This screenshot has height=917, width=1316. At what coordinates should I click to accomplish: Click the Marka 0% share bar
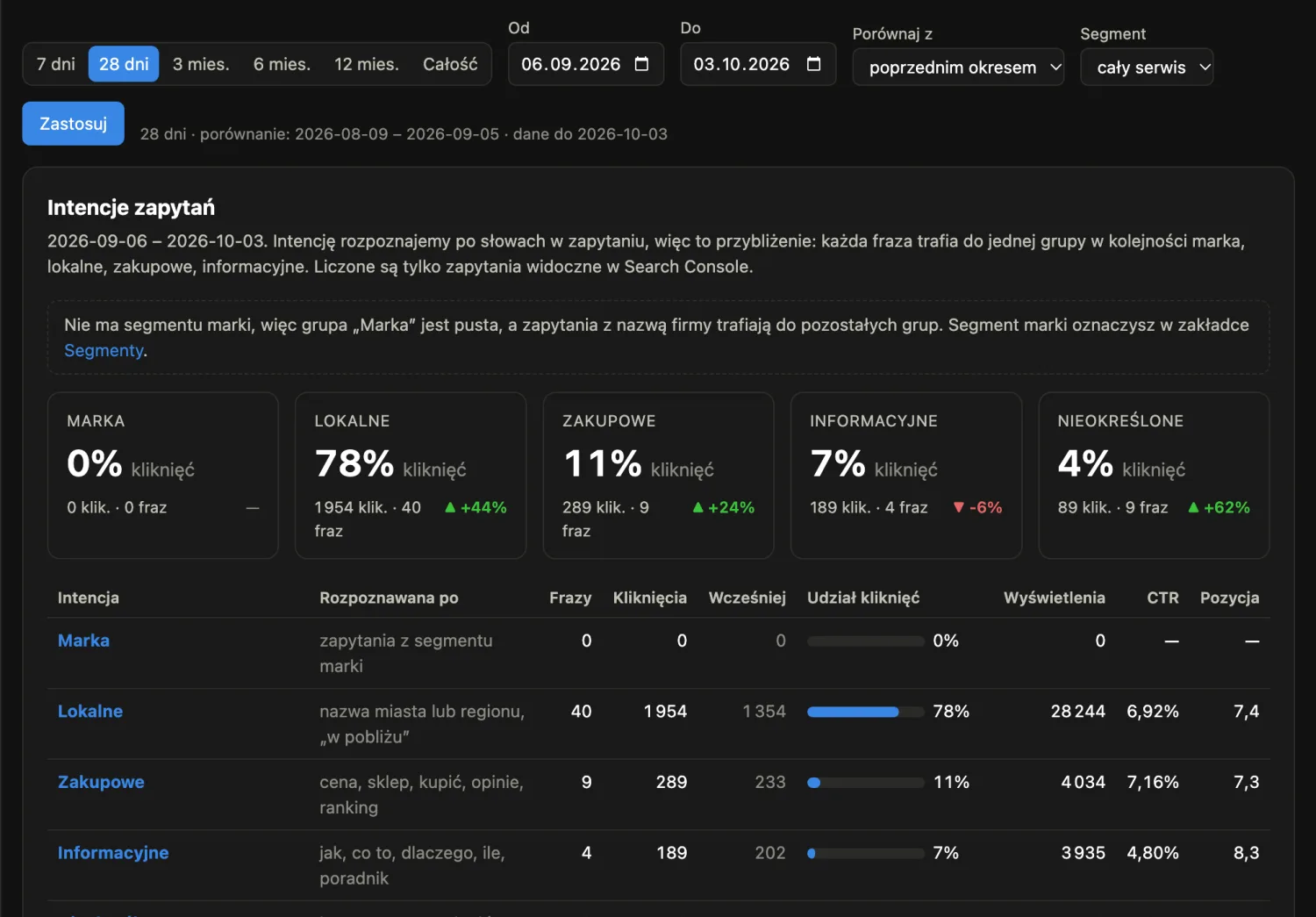(x=866, y=641)
